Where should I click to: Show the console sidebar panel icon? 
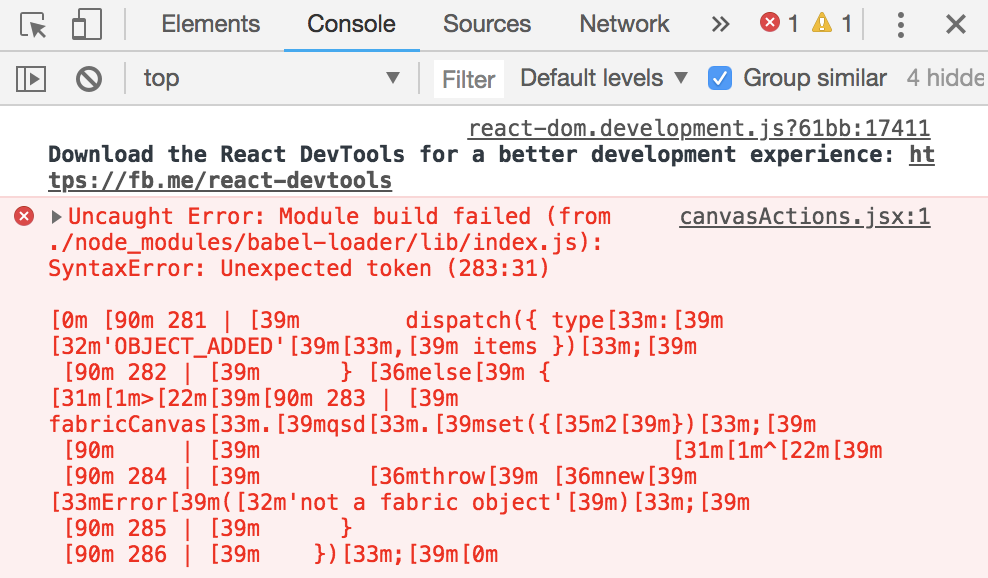pyautogui.click(x=31, y=79)
